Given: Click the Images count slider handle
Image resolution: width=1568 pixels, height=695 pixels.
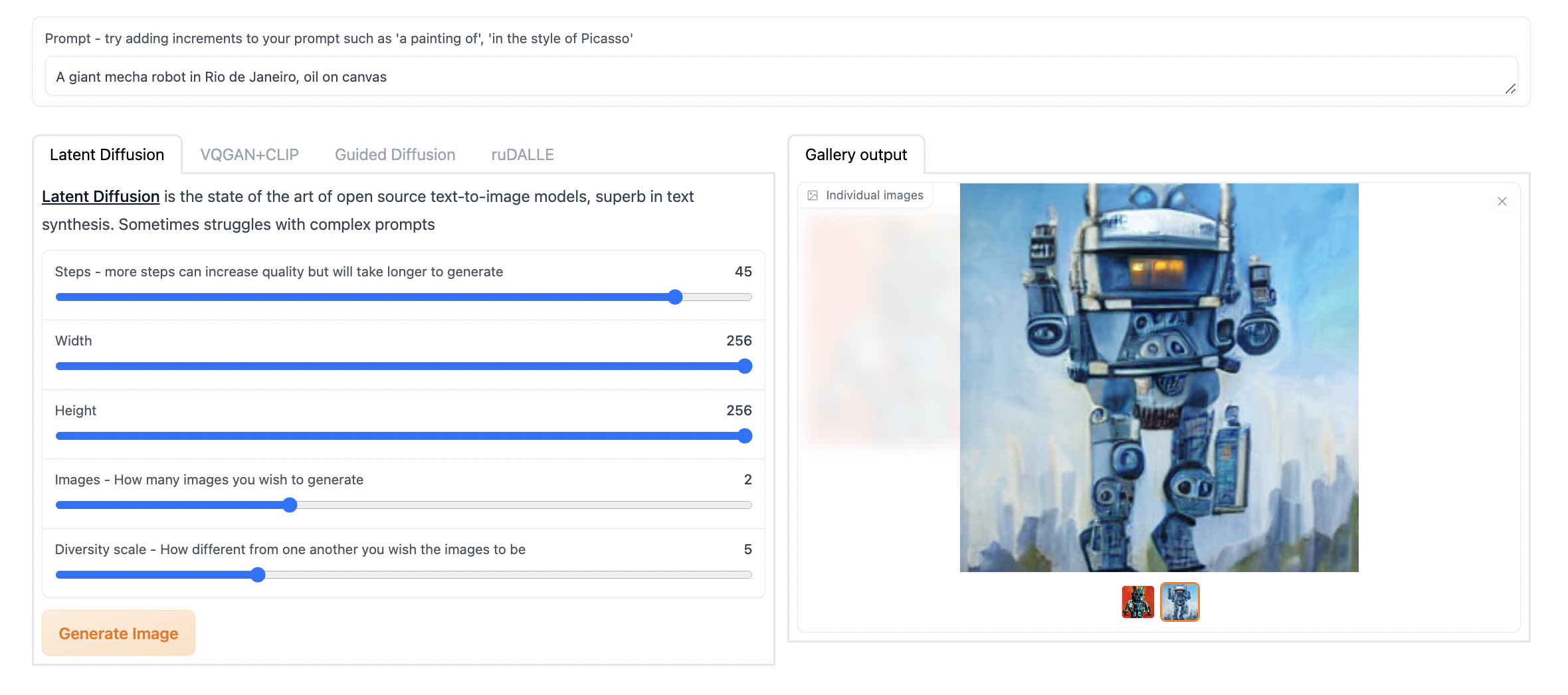Looking at the screenshot, I should tap(290, 505).
